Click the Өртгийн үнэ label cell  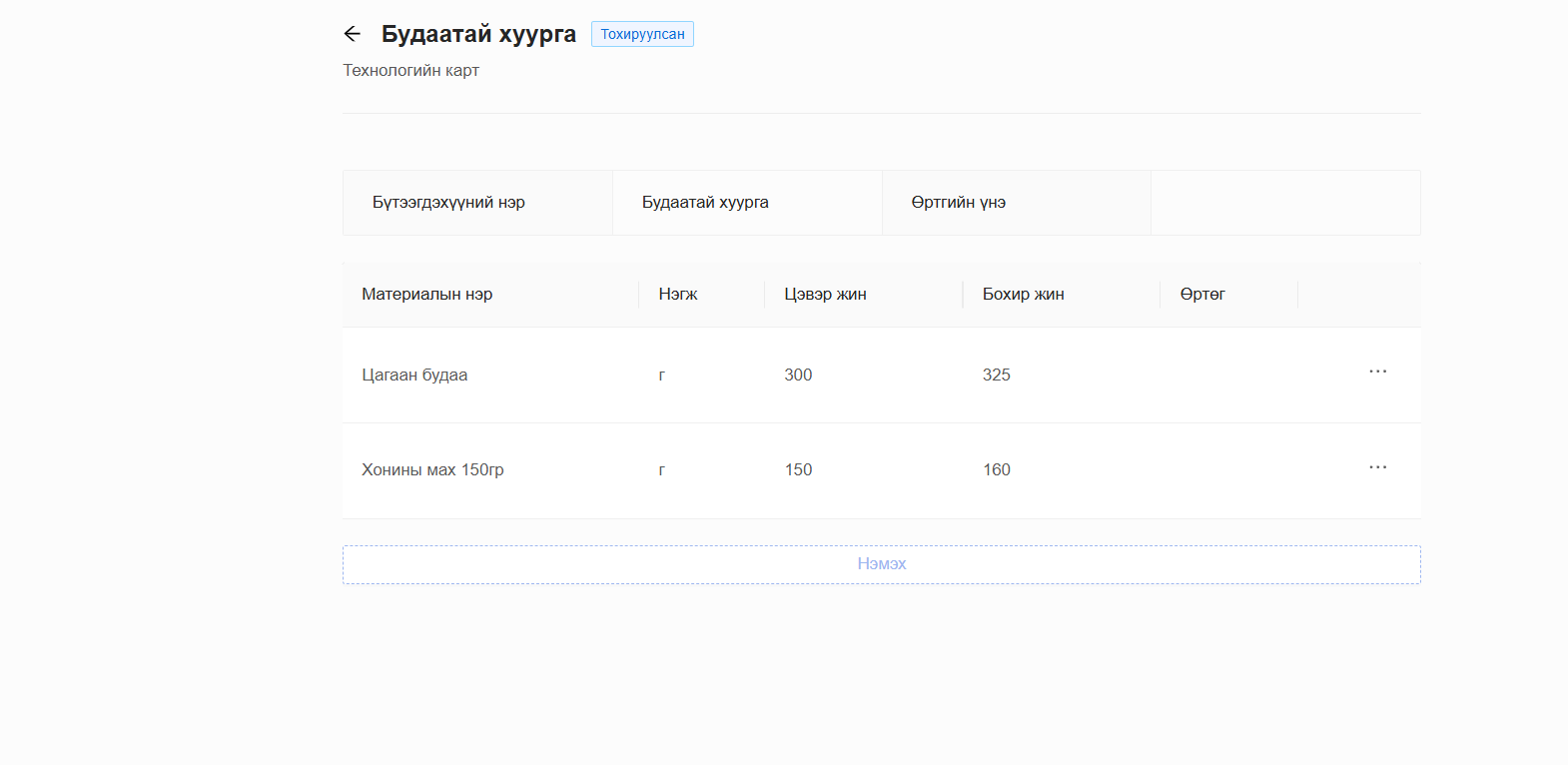[x=958, y=203]
